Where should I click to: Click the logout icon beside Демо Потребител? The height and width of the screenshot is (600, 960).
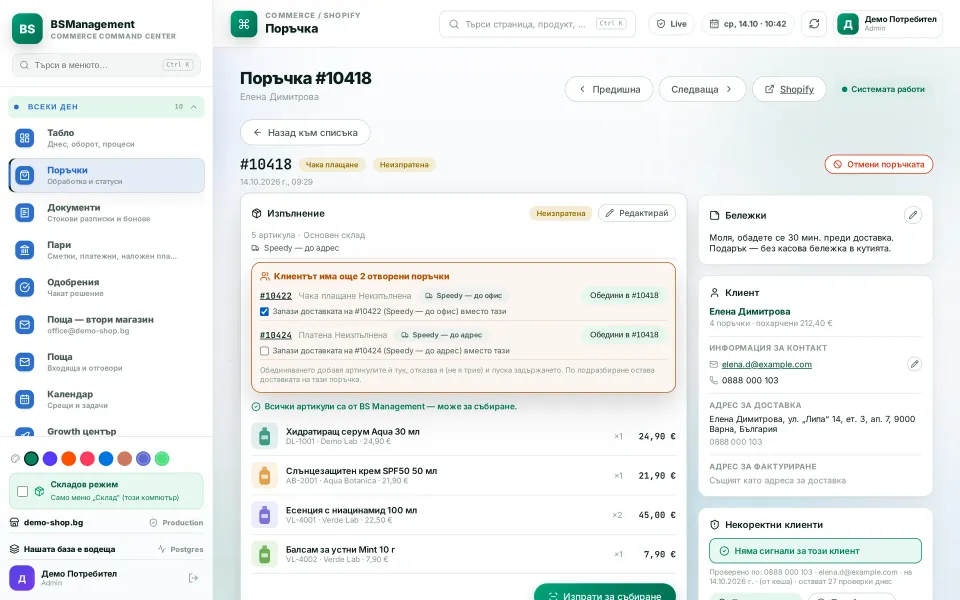point(193,577)
